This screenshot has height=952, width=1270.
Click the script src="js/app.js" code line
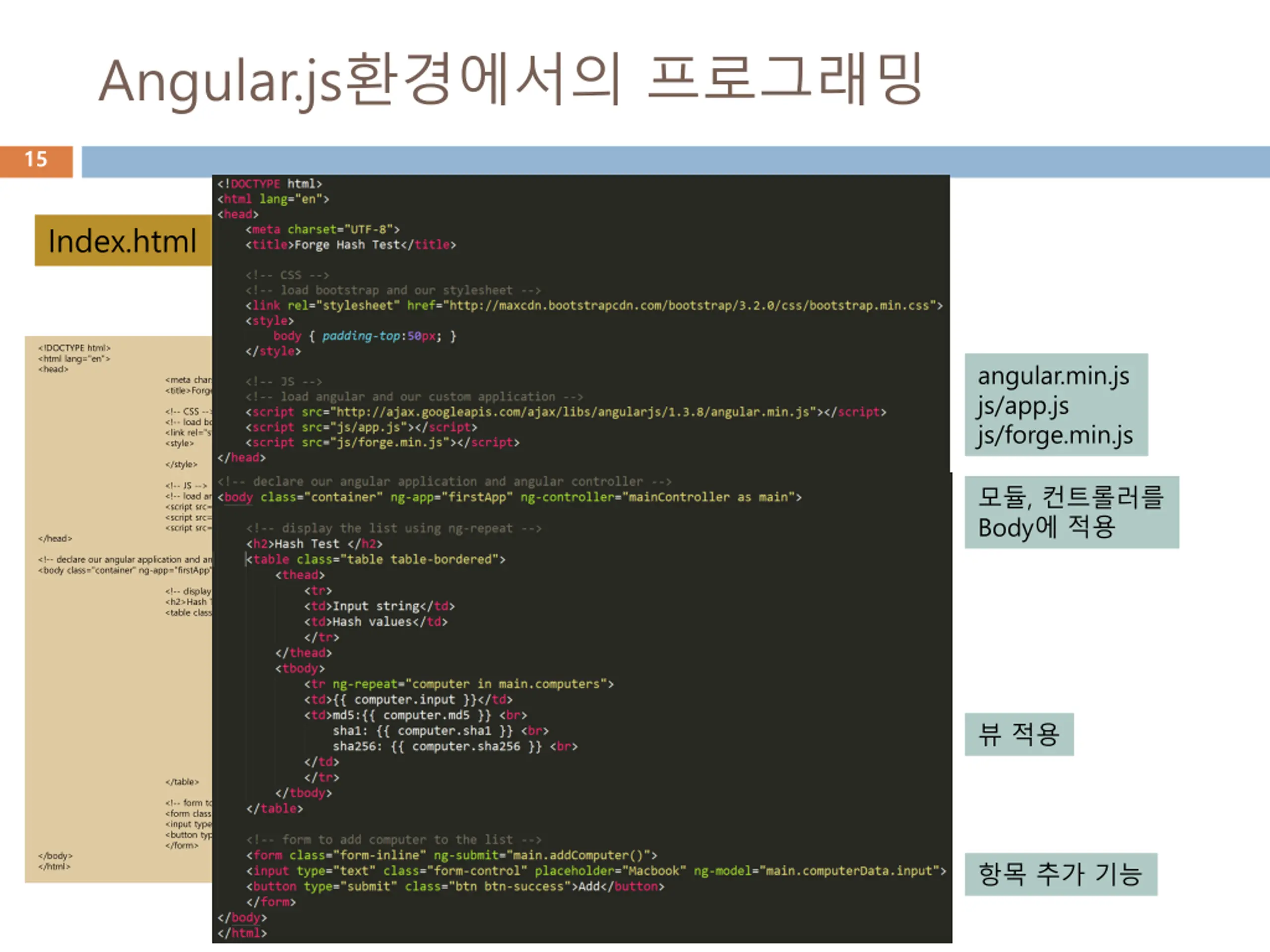[x=361, y=427]
